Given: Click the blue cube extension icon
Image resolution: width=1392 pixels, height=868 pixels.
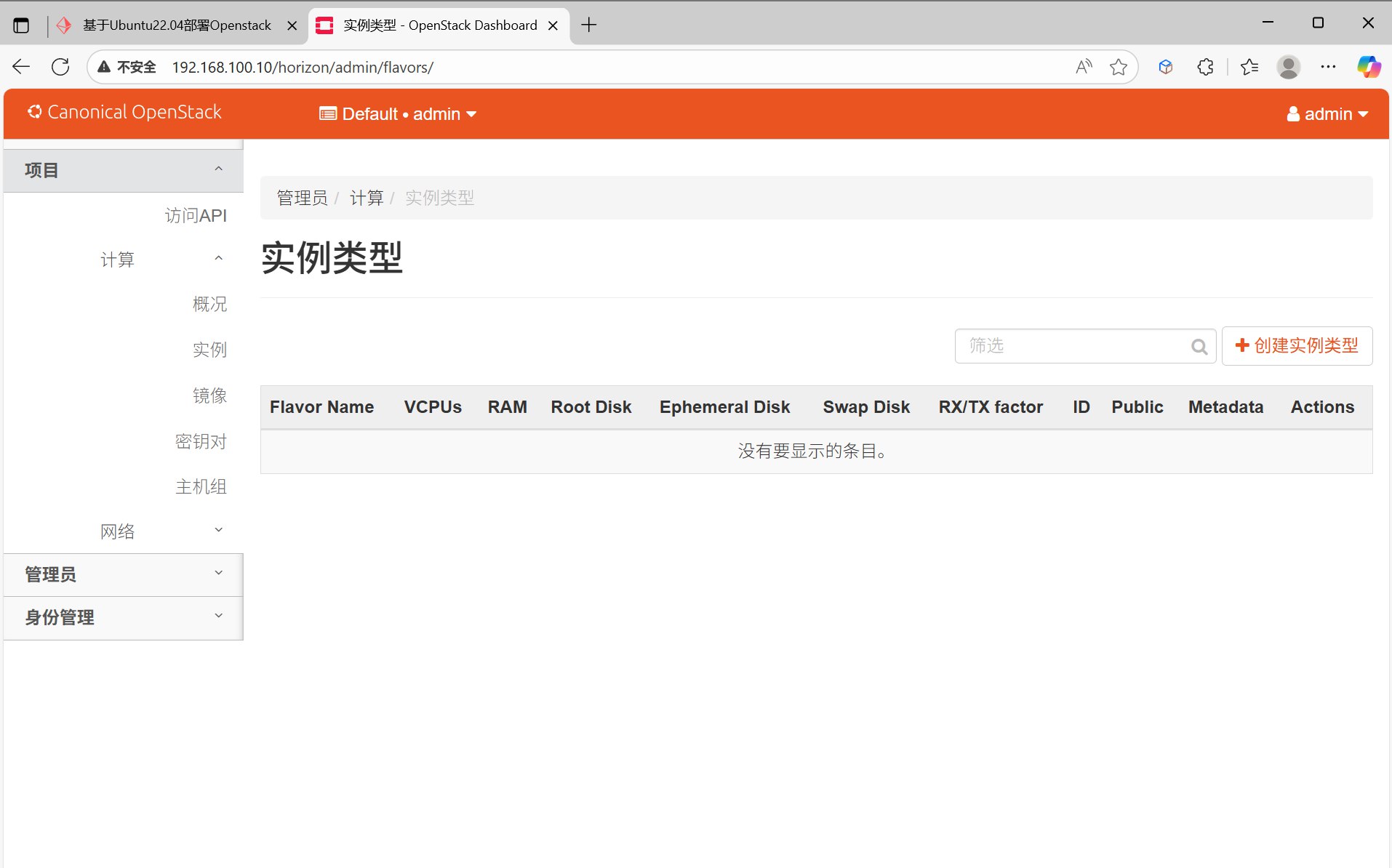Looking at the screenshot, I should [1166, 67].
